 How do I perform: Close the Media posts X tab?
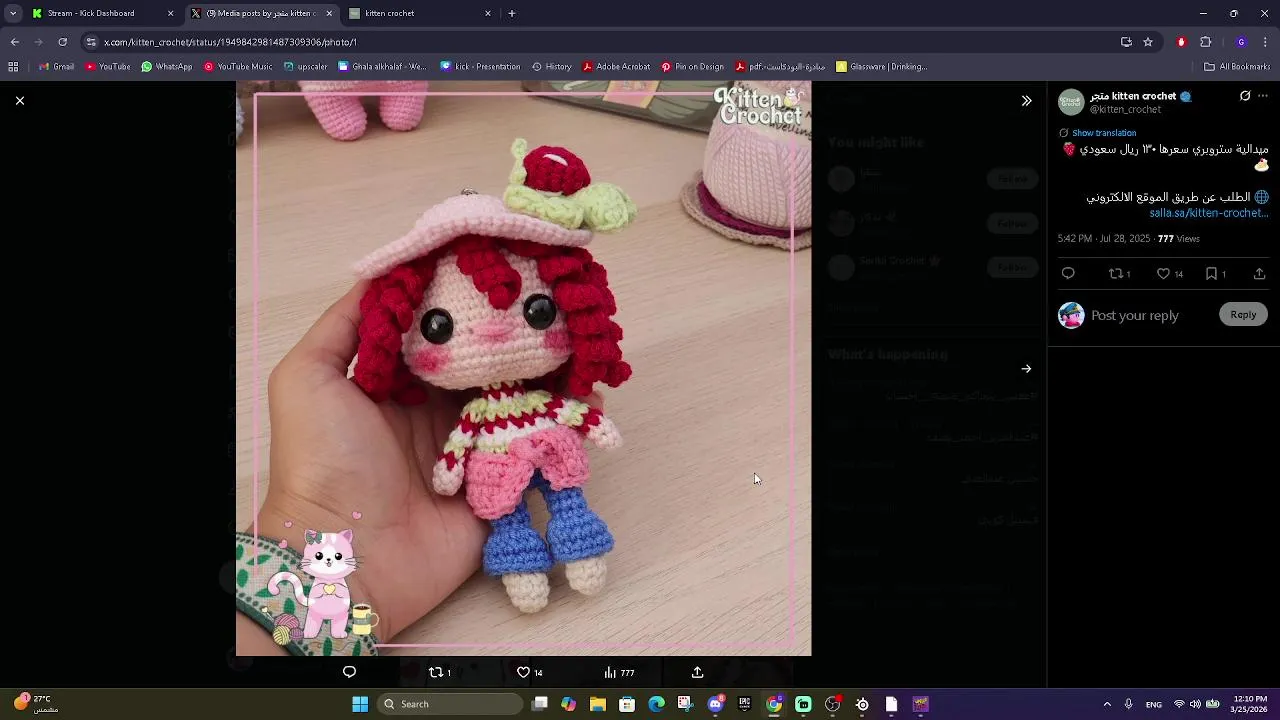tap(329, 13)
